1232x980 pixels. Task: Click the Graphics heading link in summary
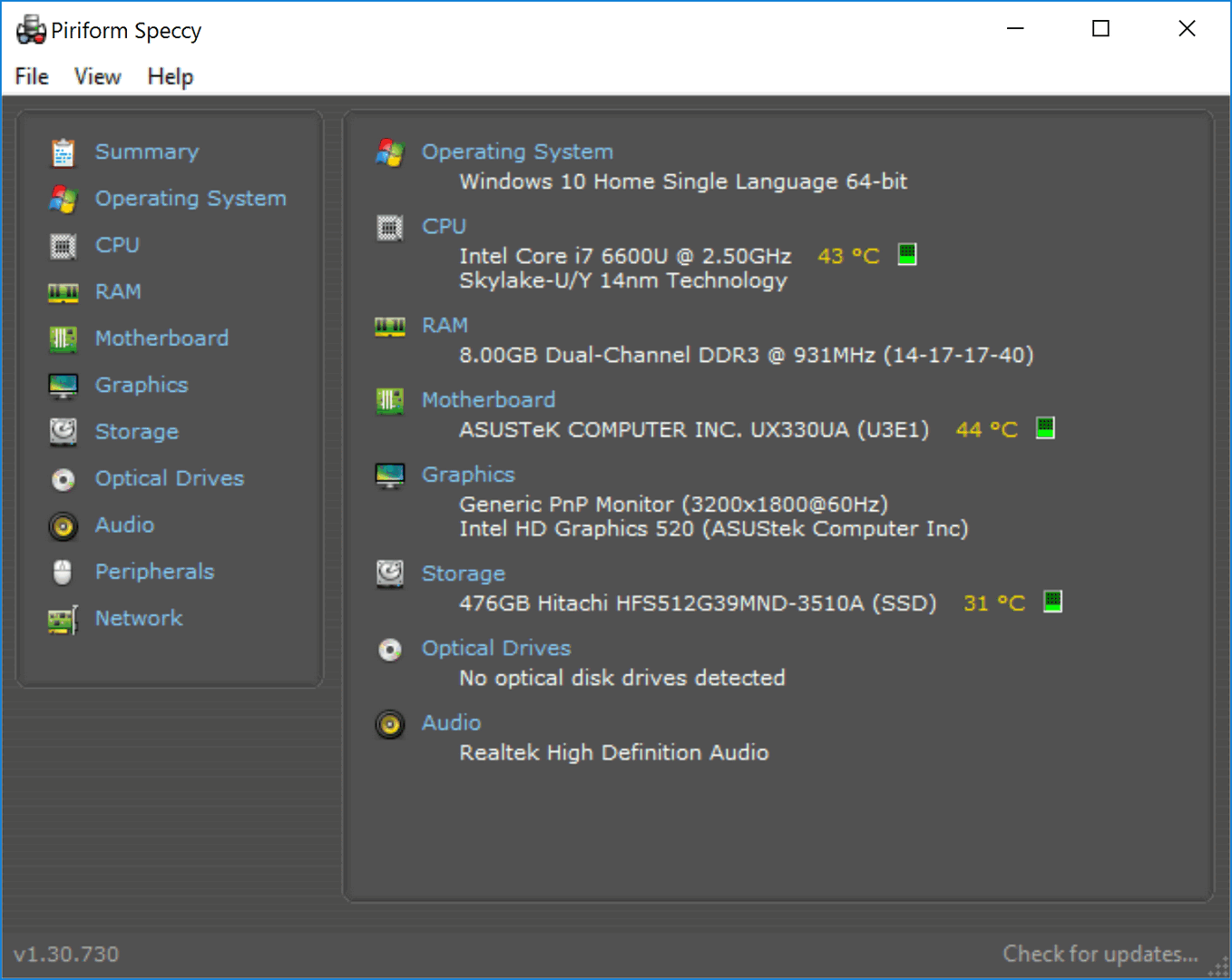click(468, 475)
